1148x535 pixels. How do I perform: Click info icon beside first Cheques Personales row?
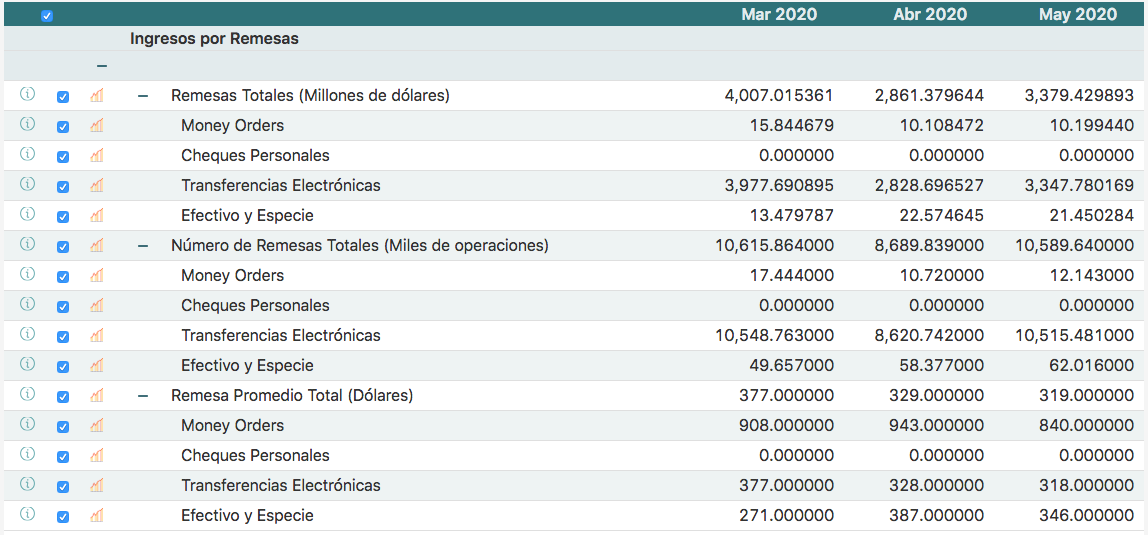(x=27, y=154)
